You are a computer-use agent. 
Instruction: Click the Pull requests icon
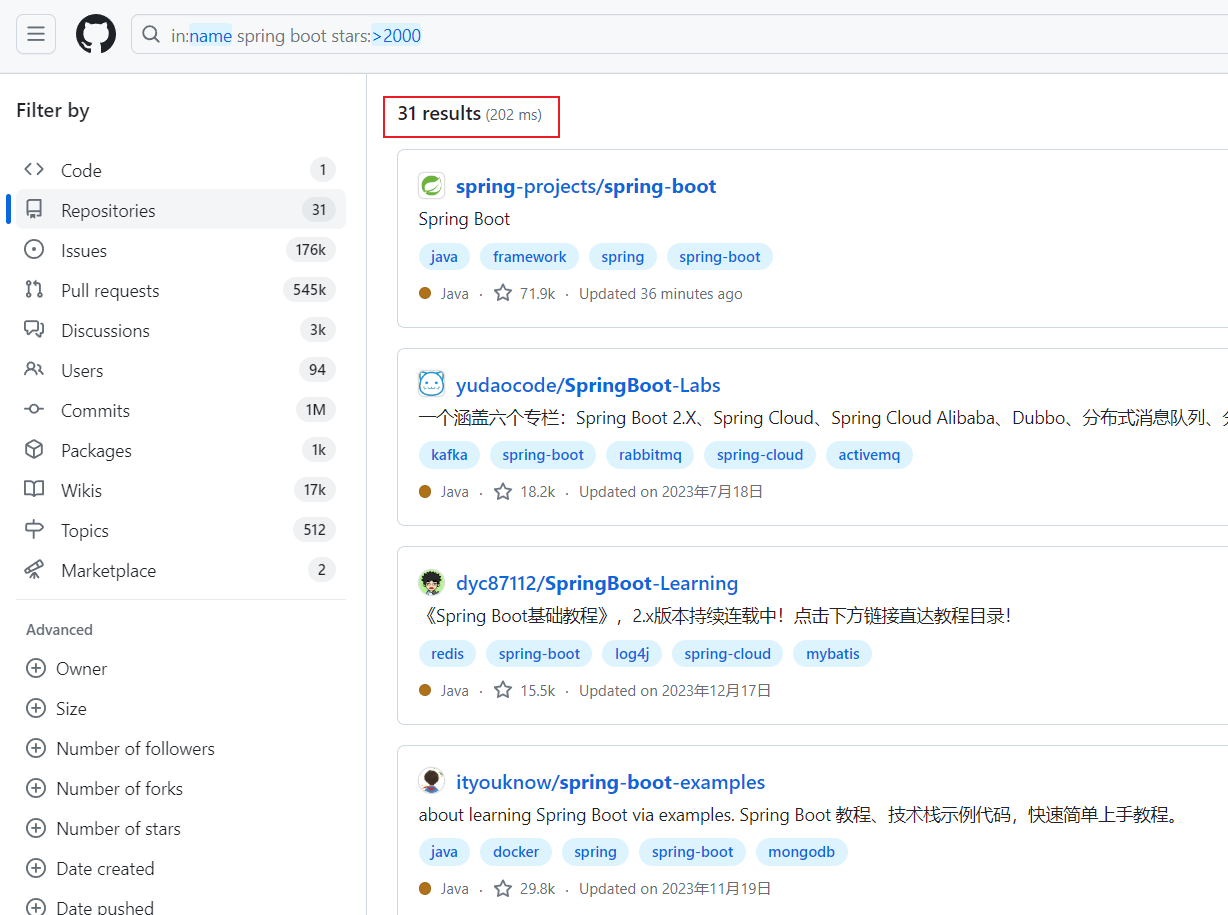pyautogui.click(x=34, y=290)
